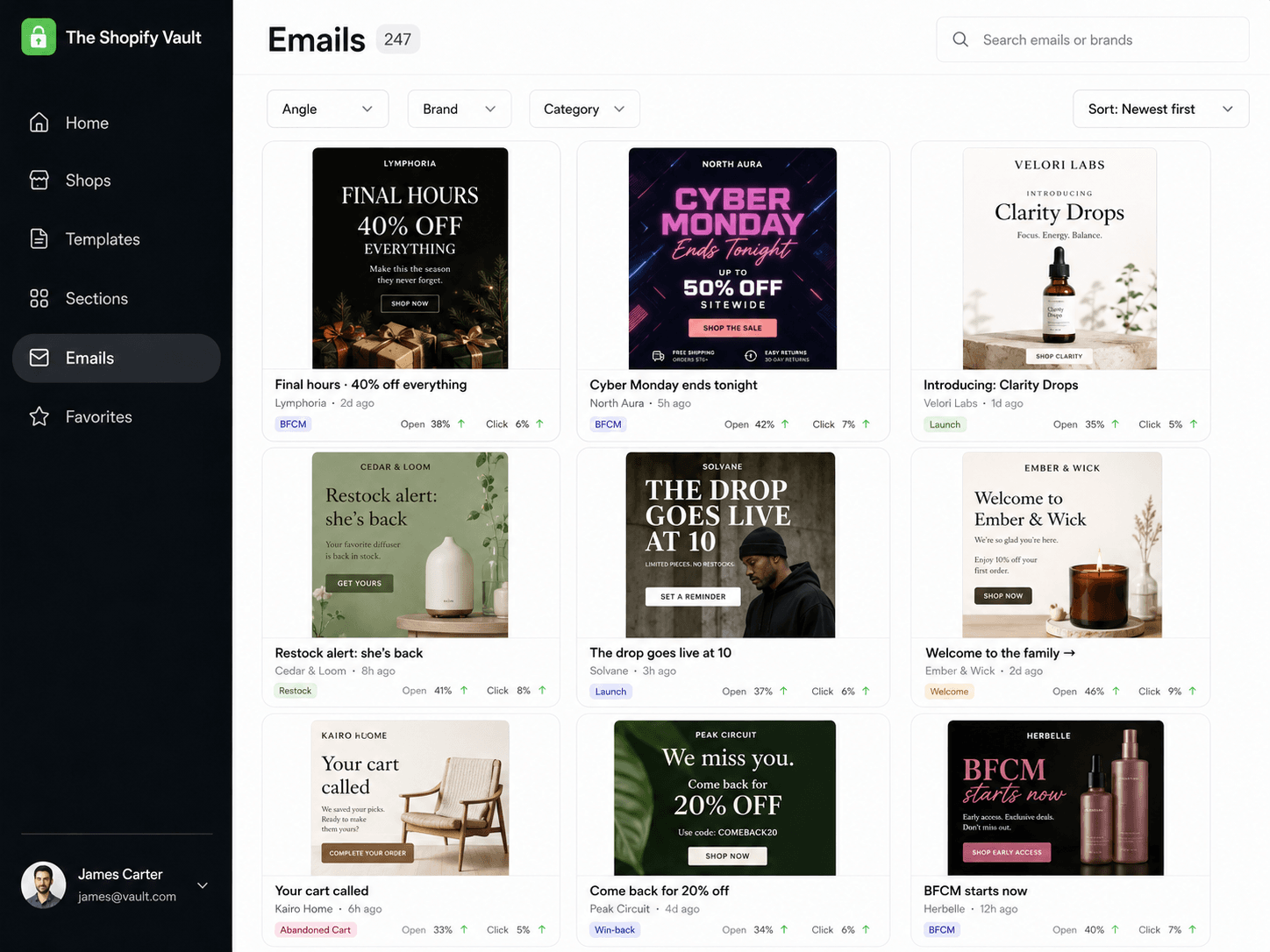
Task: Open the Solvane drop goes live thumbnail
Action: coord(730,544)
